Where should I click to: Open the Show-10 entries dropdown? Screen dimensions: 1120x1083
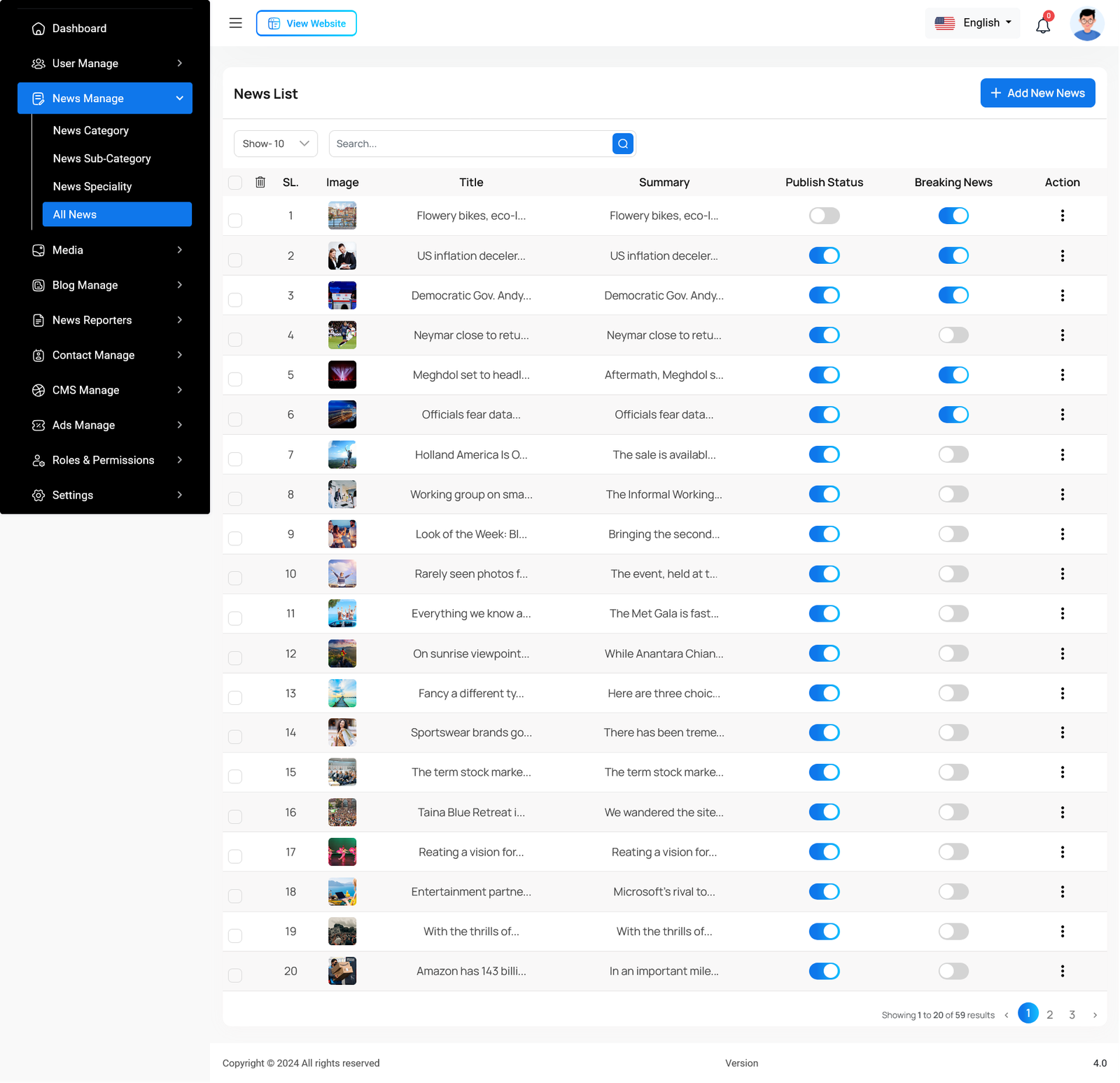click(275, 144)
